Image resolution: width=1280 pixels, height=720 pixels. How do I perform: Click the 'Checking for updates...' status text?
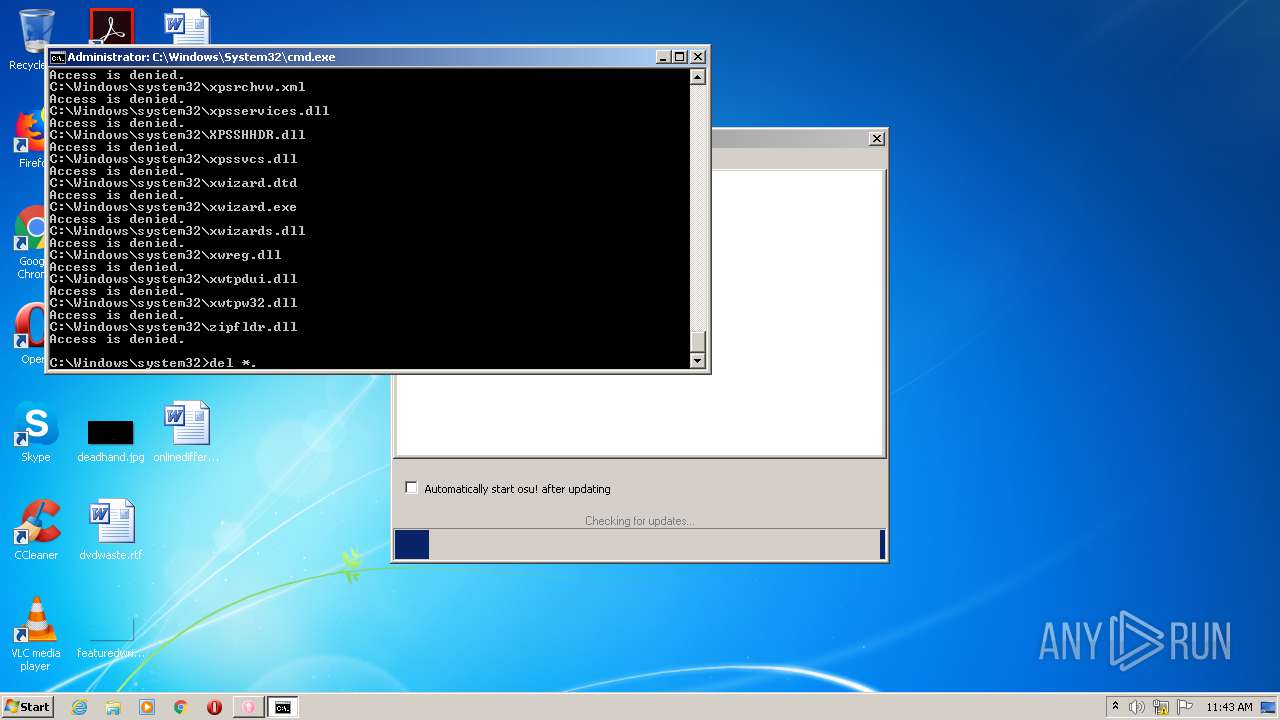(x=639, y=521)
